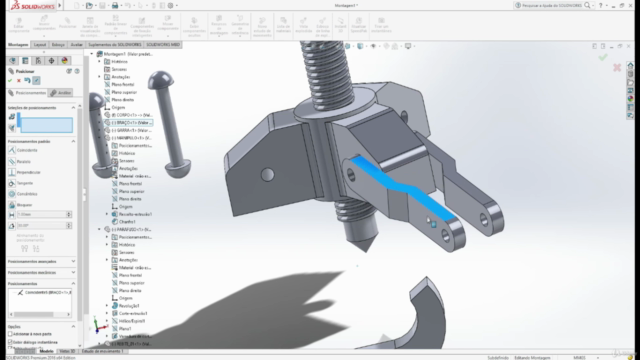The height and width of the screenshot is (360, 640).
Task: Click the Open document toolbar icon
Action: tap(89, 5)
